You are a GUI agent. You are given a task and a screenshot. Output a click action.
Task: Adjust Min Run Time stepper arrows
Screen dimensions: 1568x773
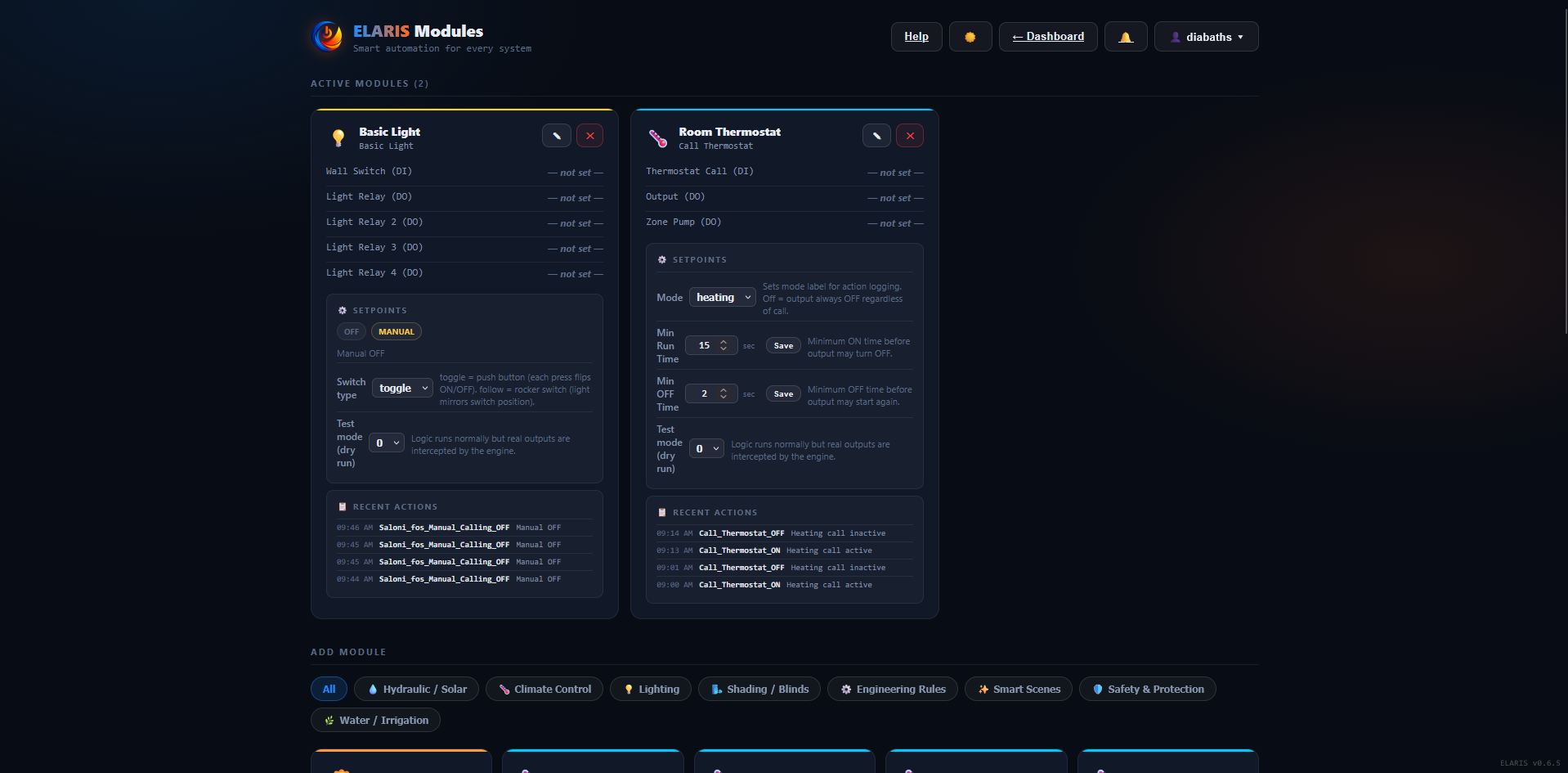click(724, 346)
